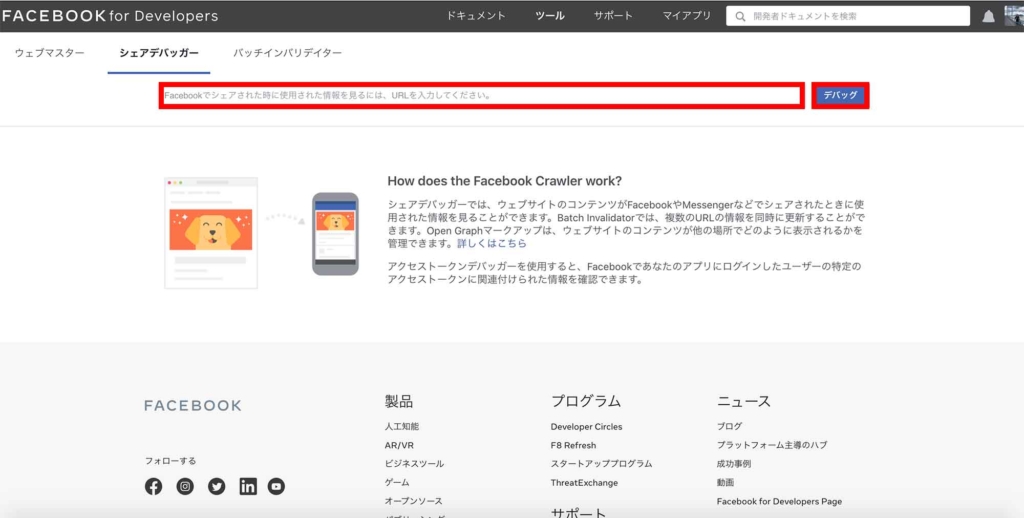Image resolution: width=1024 pixels, height=518 pixels.
Task: Open the 動画 link under ニュース
Action: (x=726, y=483)
